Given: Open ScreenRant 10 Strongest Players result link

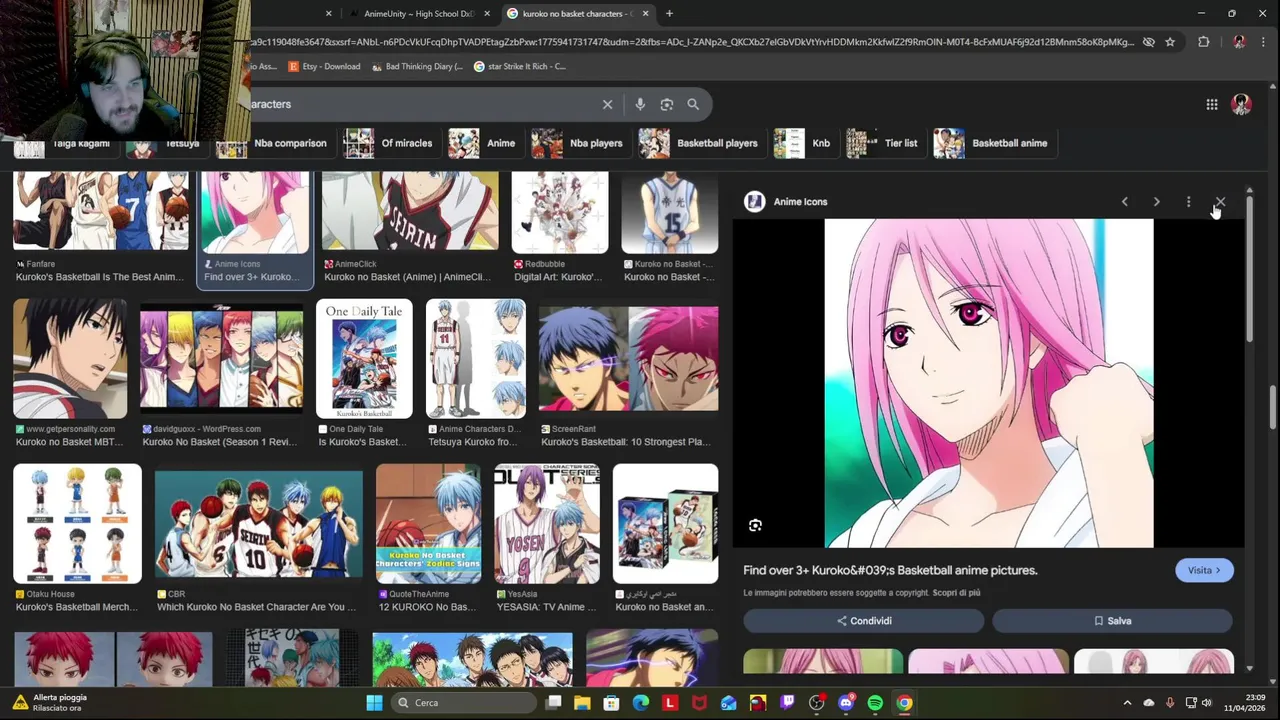Looking at the screenshot, I should [x=626, y=442].
